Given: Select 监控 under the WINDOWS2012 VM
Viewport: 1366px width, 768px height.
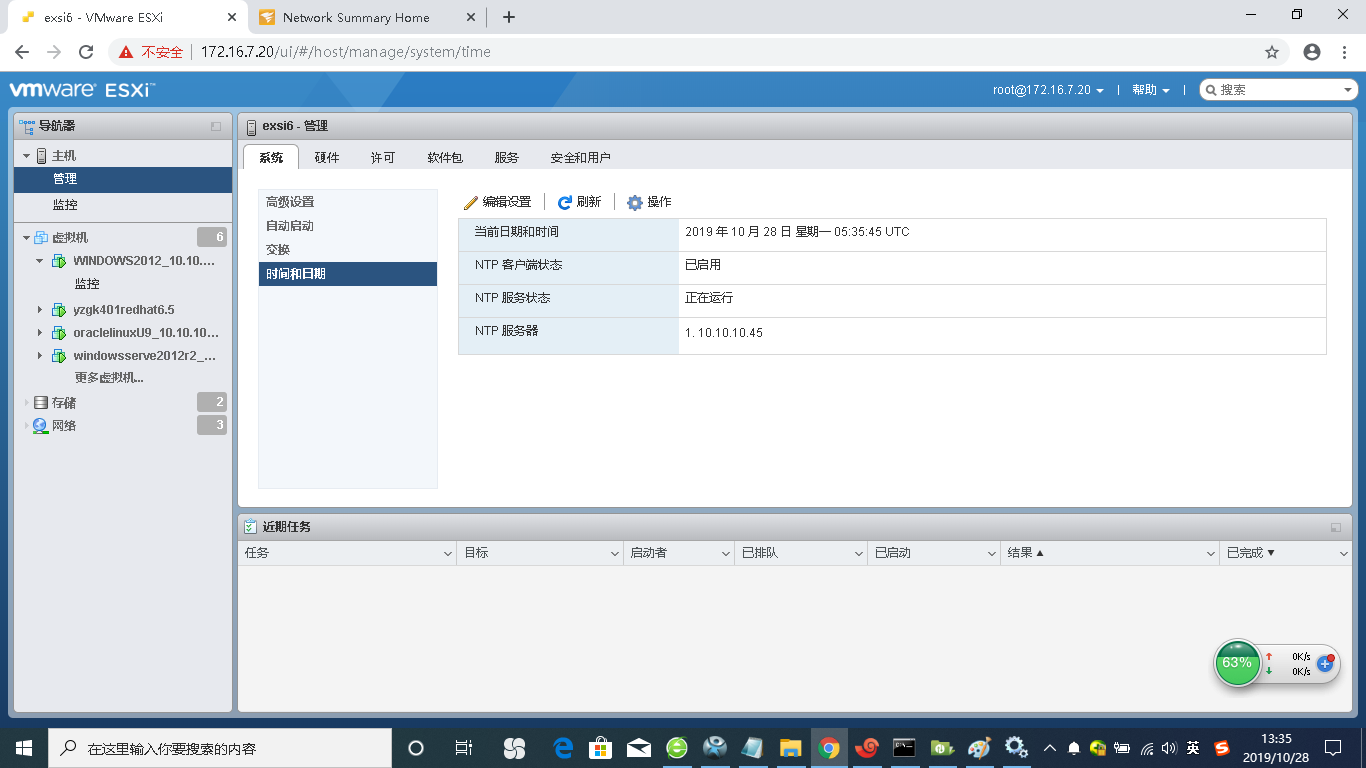Looking at the screenshot, I should pos(87,284).
